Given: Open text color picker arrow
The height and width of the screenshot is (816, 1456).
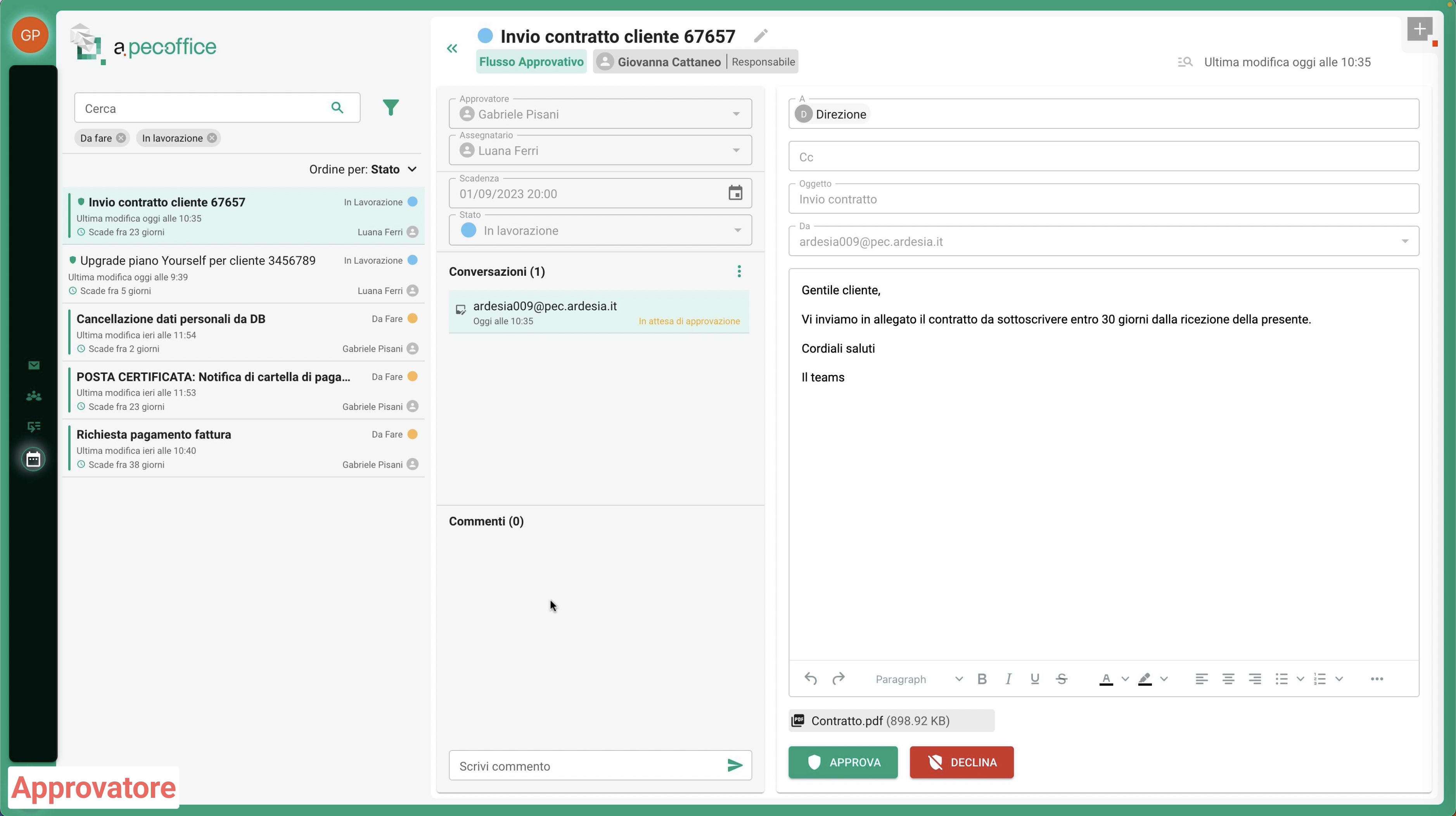Looking at the screenshot, I should click(1125, 679).
